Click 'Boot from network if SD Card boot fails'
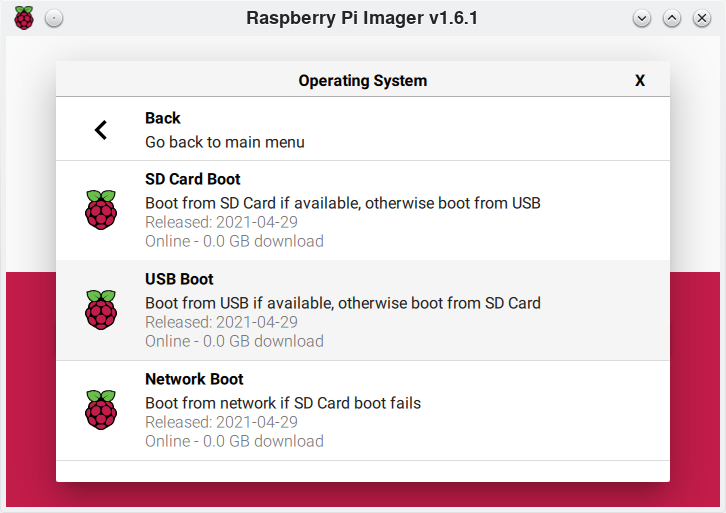 (x=283, y=403)
